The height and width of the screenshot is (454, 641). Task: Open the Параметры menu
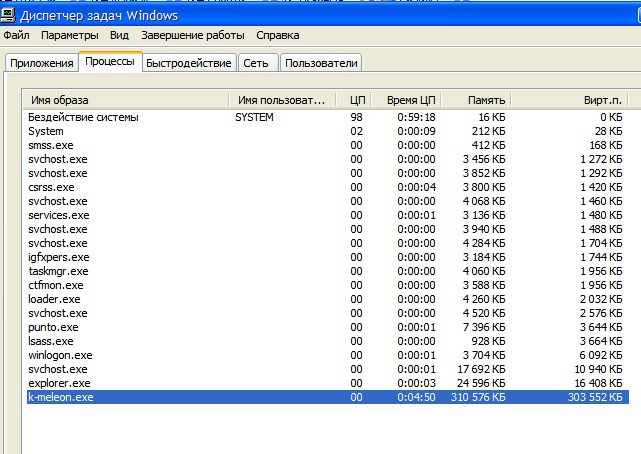[70, 35]
